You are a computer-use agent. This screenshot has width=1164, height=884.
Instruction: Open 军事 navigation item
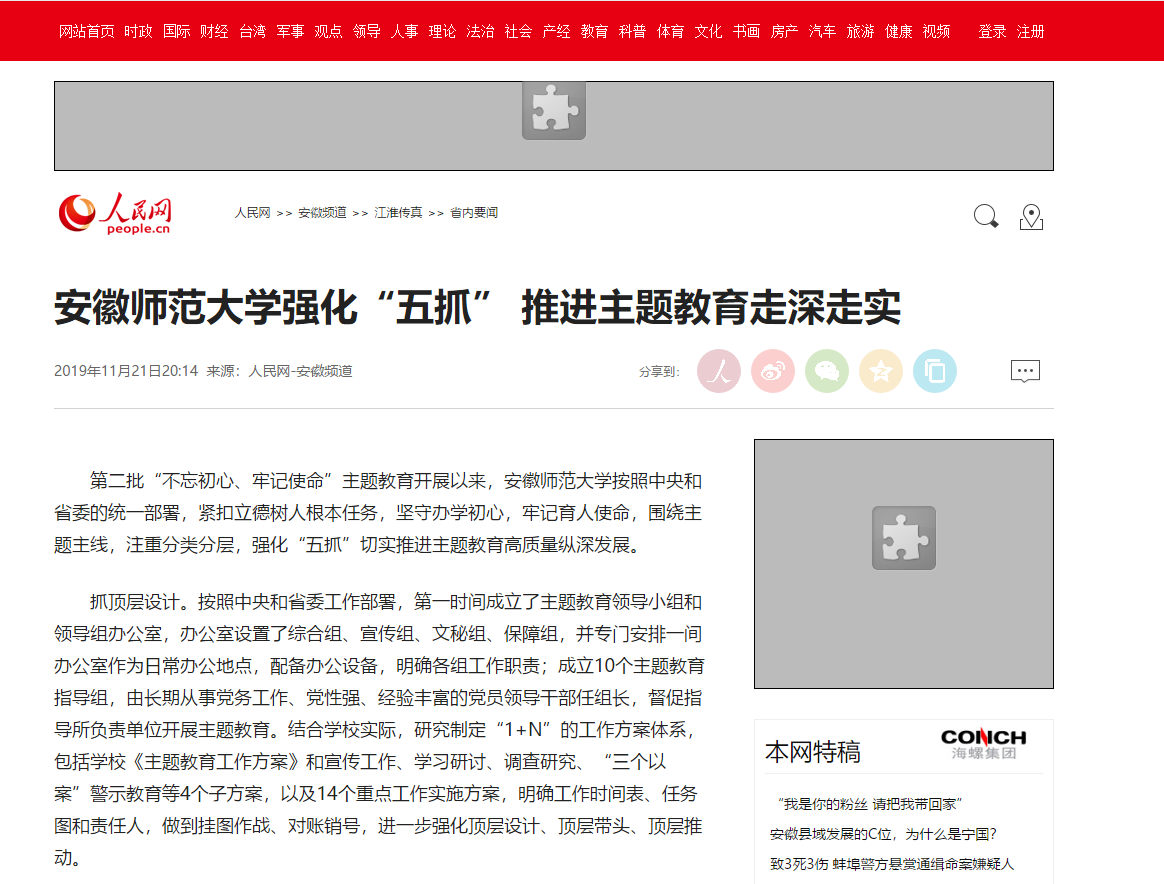coord(290,31)
